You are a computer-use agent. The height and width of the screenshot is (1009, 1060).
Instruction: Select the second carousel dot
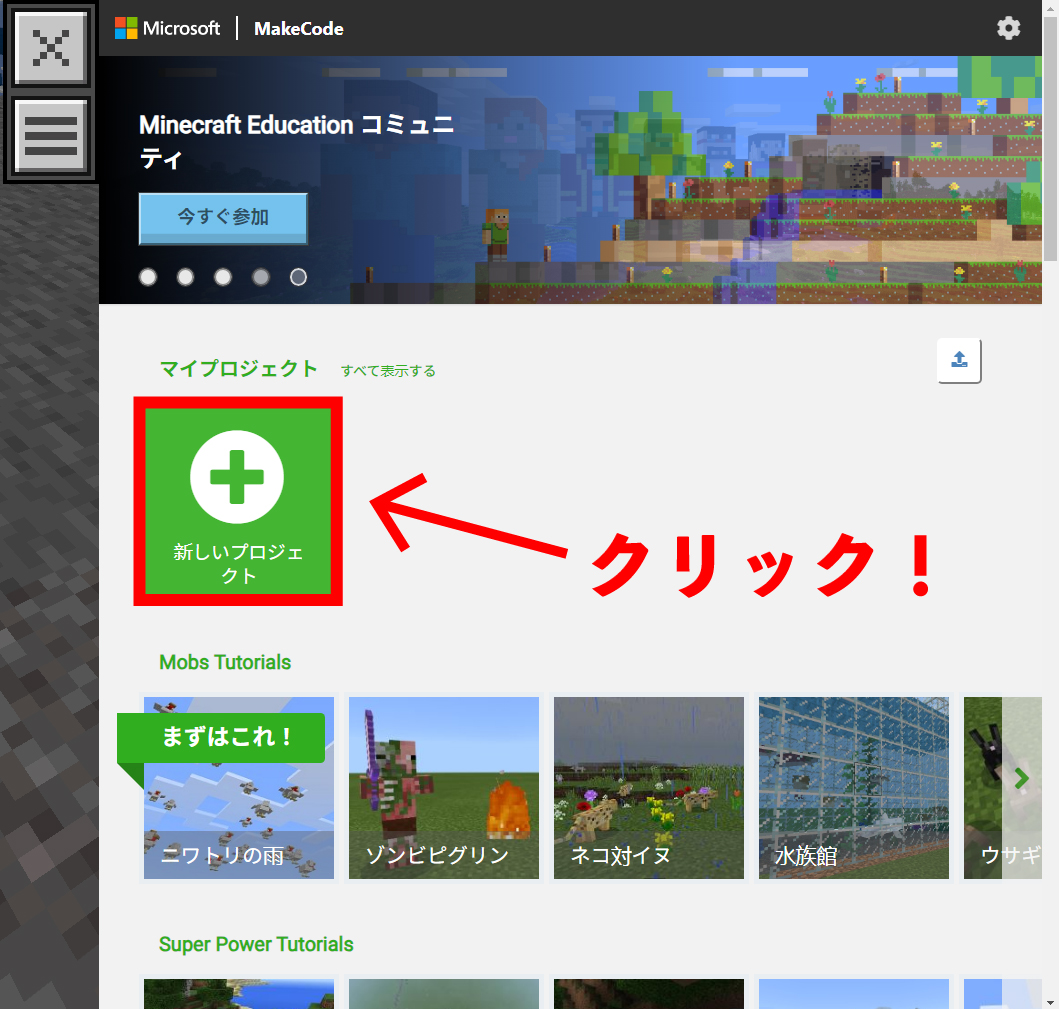(x=185, y=277)
